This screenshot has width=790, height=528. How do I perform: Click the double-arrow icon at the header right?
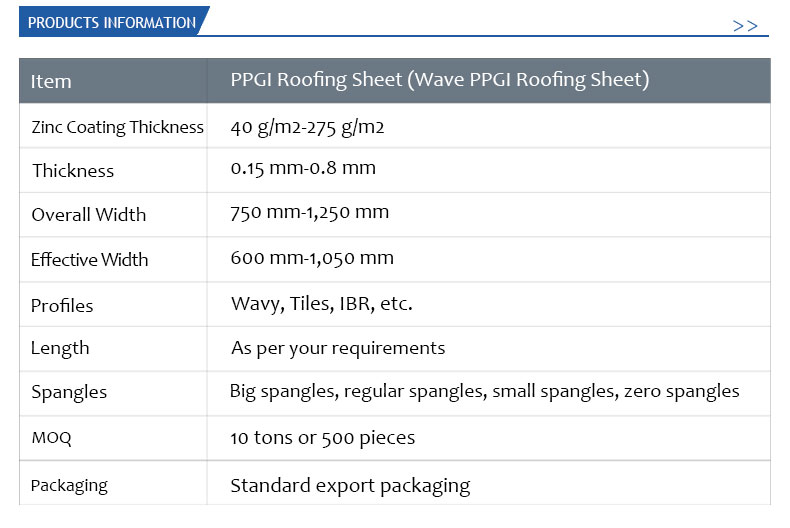[x=745, y=26]
